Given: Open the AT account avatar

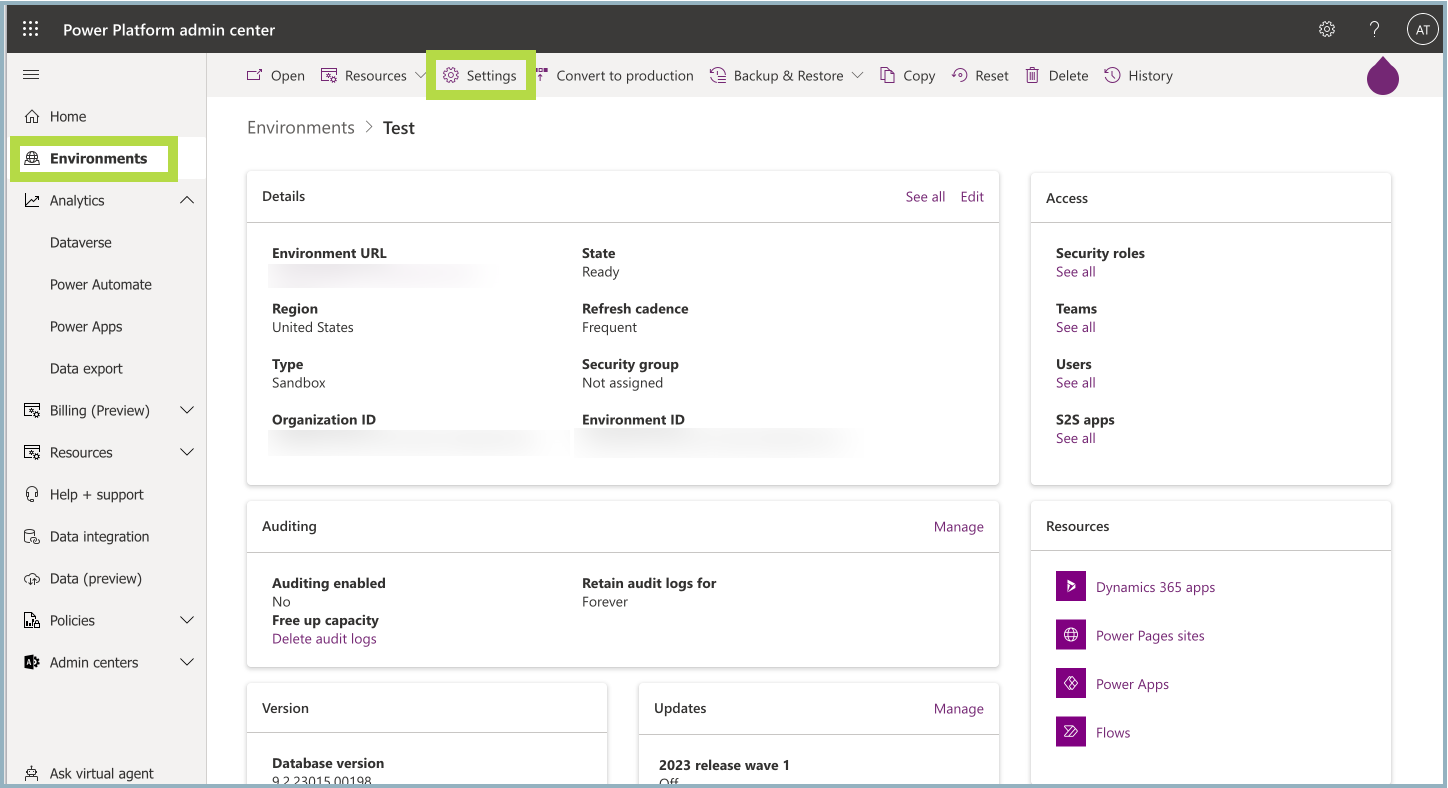Looking at the screenshot, I should pos(1422,30).
